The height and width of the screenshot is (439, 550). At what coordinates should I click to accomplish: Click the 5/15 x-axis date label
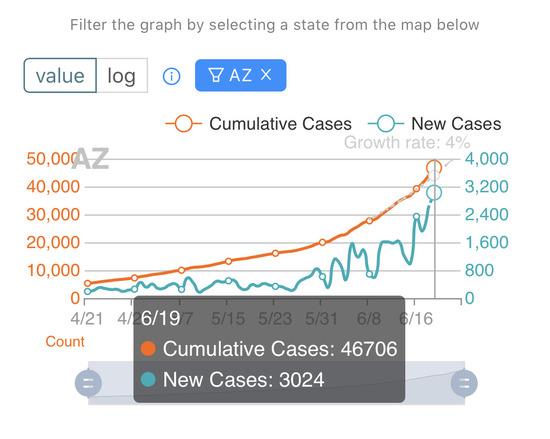(x=228, y=319)
